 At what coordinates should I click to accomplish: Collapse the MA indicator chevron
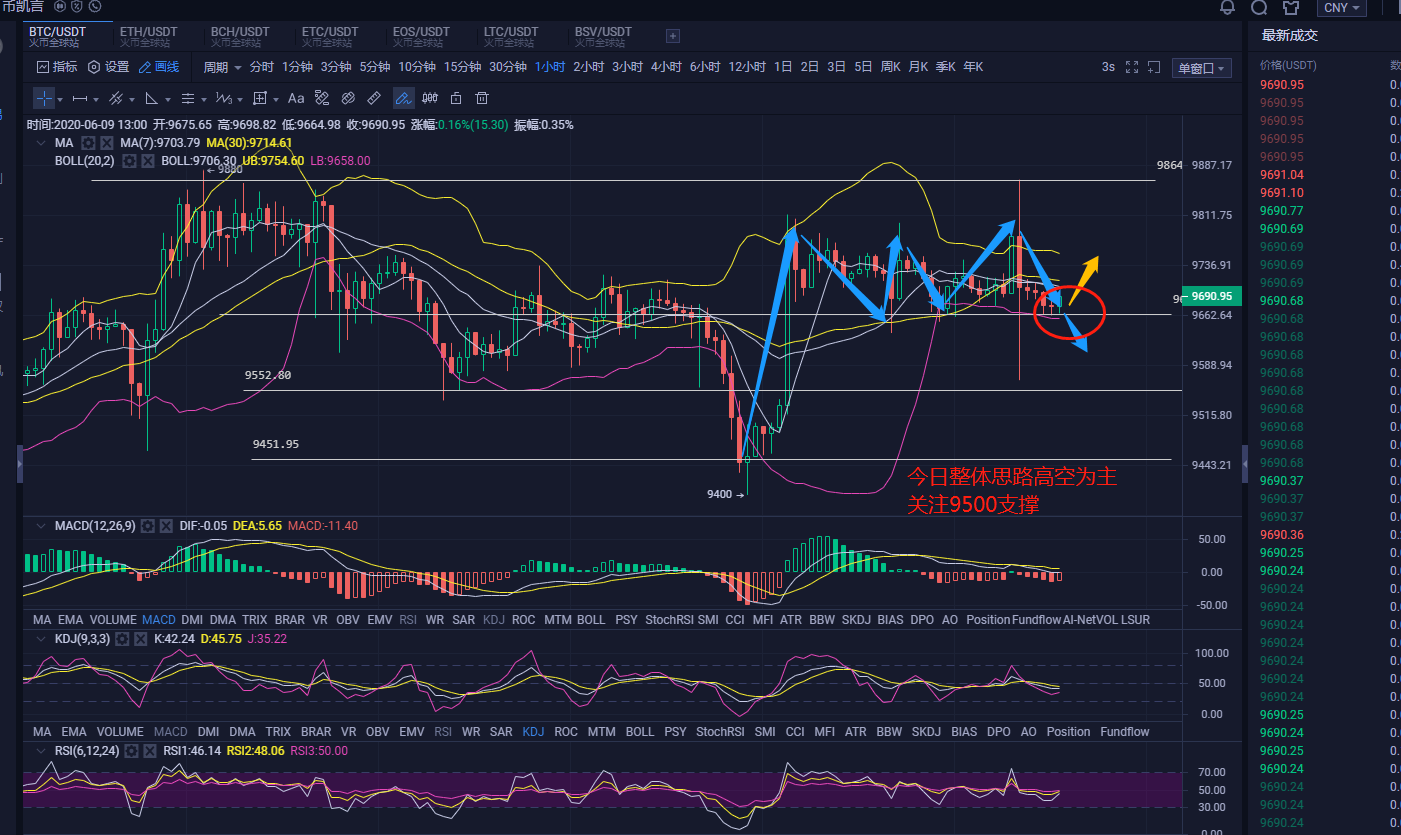tap(40, 143)
